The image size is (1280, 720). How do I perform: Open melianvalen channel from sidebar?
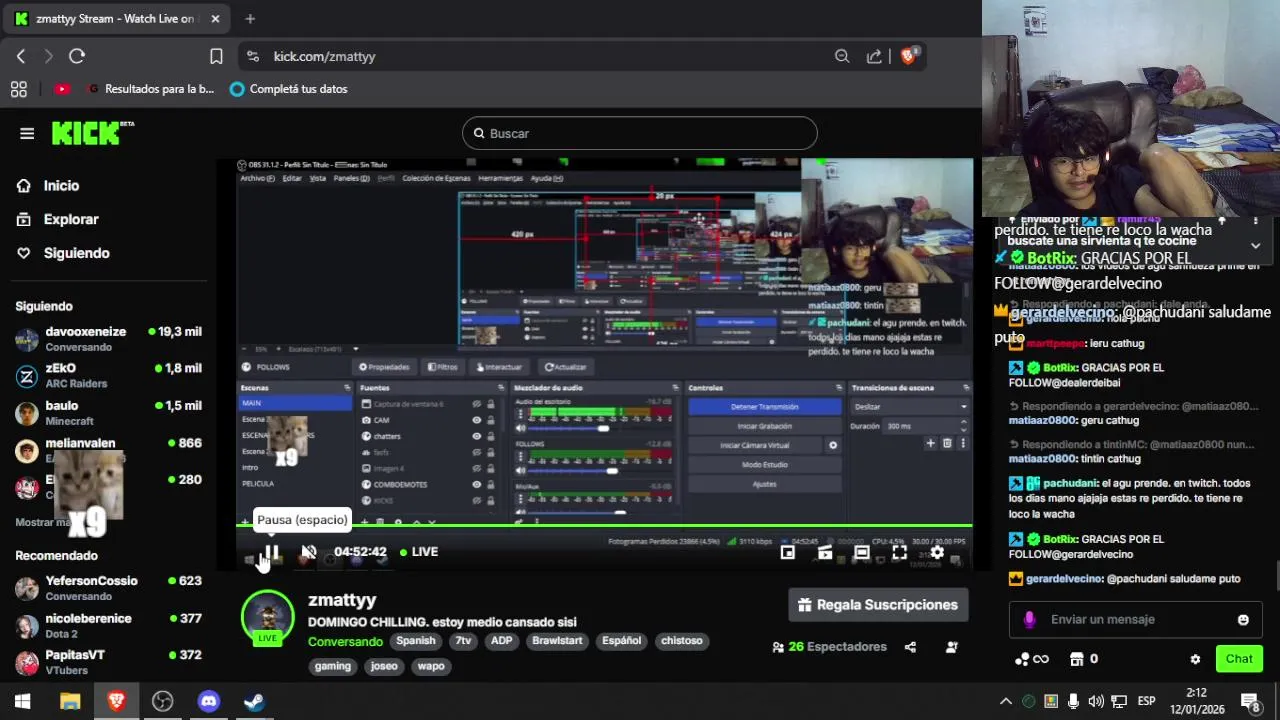pyautogui.click(x=108, y=450)
